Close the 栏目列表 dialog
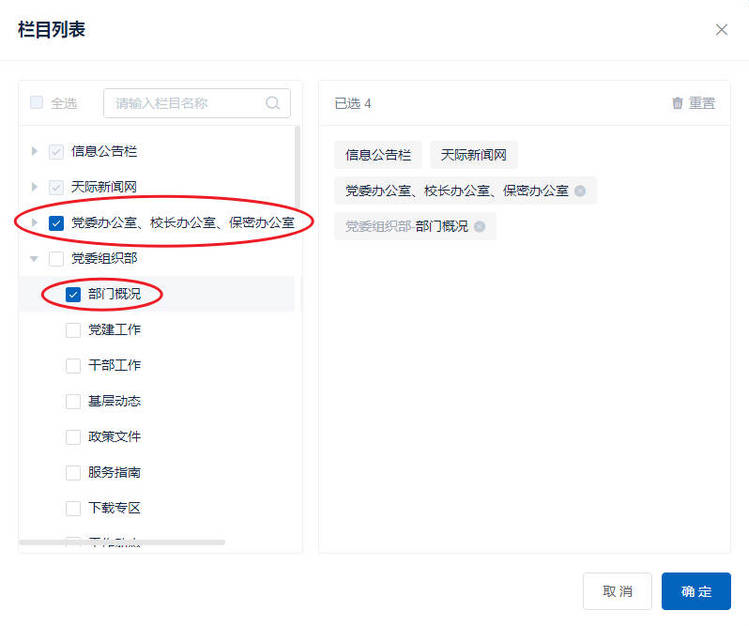Viewport: 749px width, 626px height. 721,30
